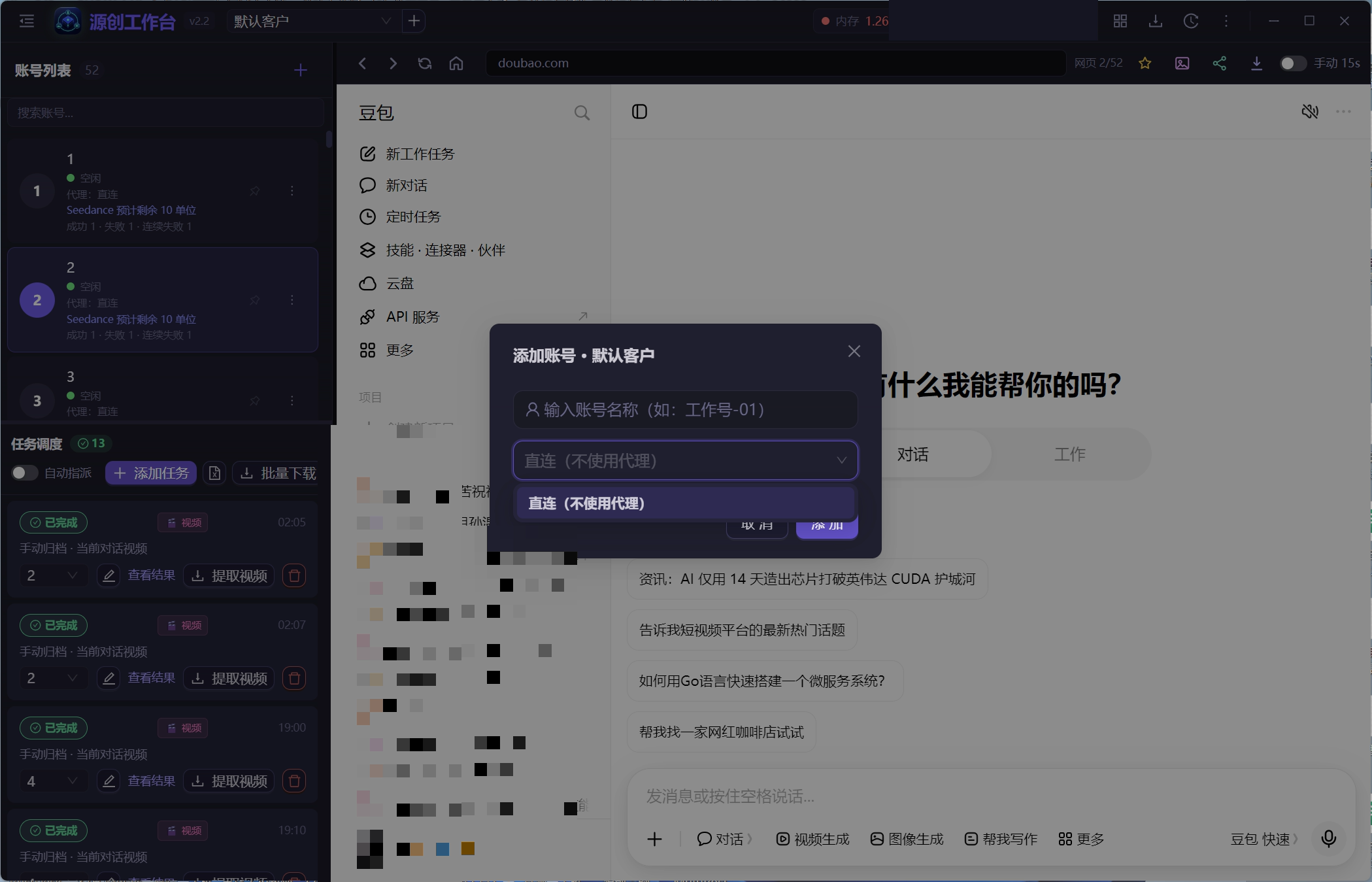Search within the 豆包 sidebar

click(582, 113)
